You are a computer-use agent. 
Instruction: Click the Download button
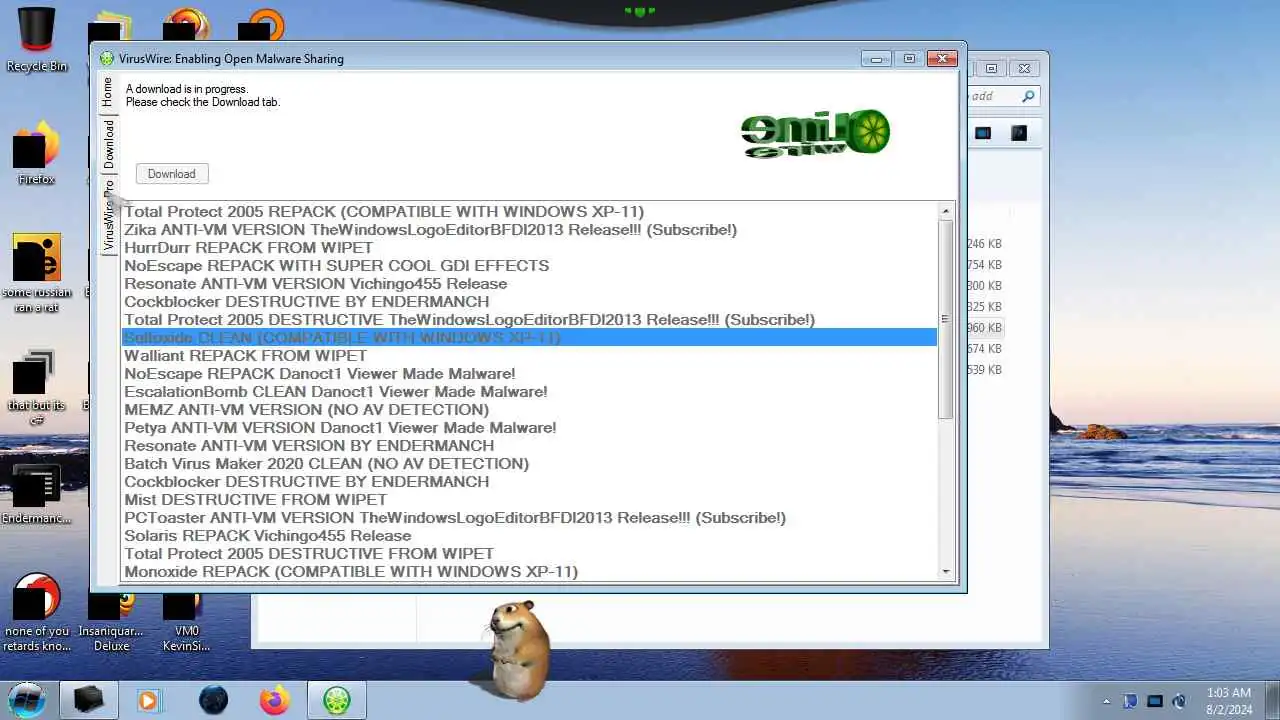172,174
